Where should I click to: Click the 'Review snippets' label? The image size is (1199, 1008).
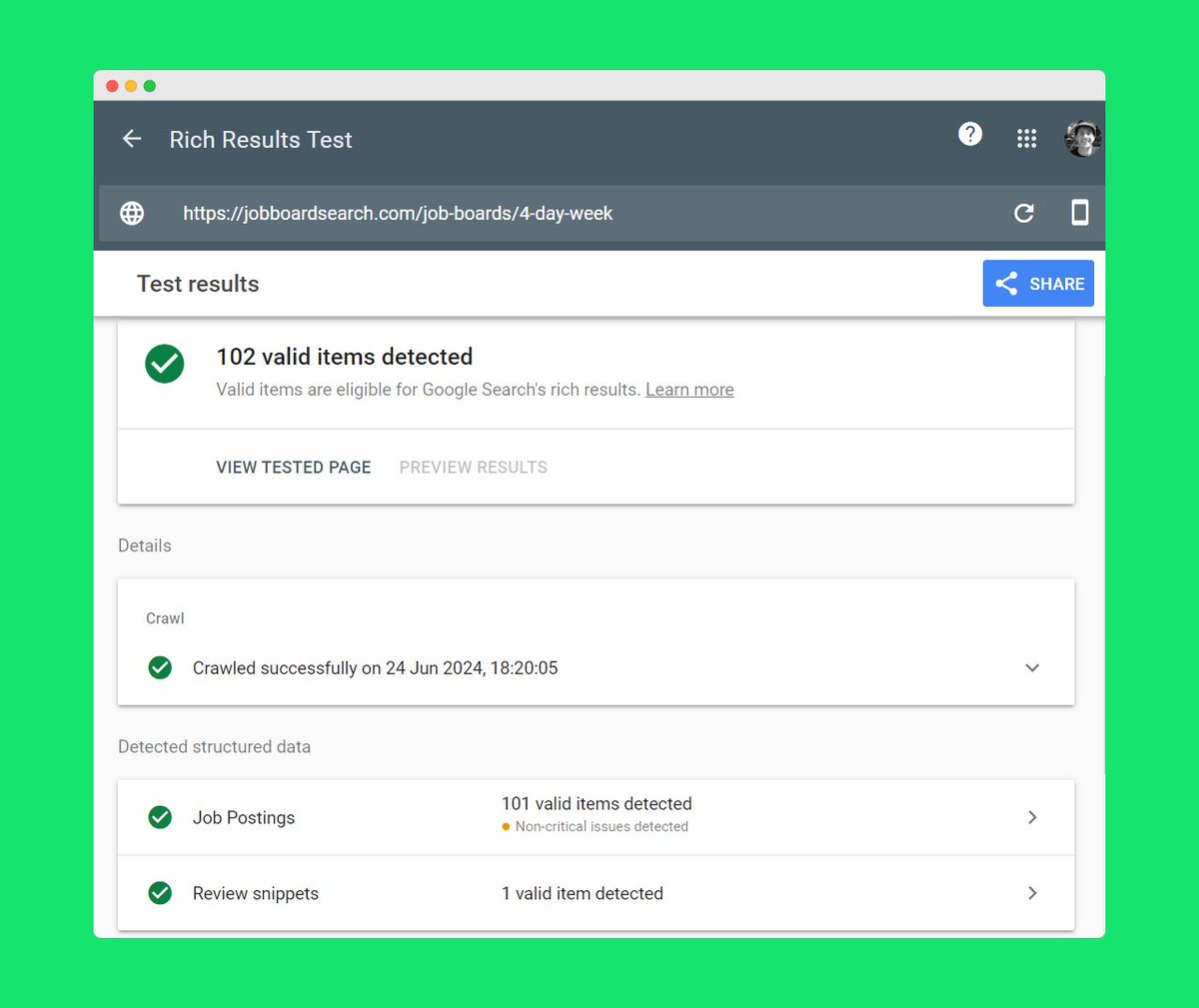[x=256, y=893]
